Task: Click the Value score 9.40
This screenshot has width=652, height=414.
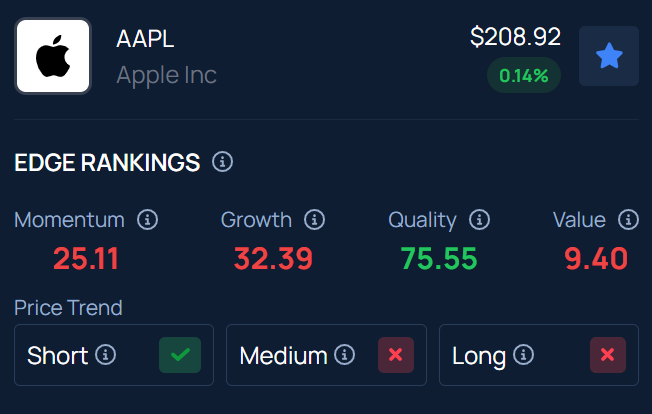Action: (x=596, y=259)
